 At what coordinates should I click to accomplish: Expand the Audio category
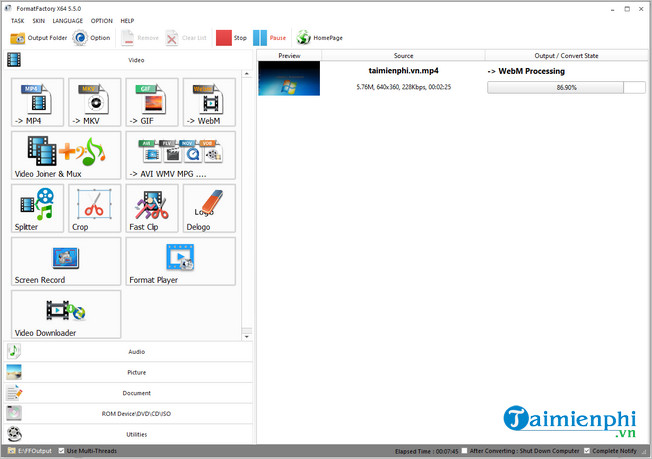[x=128, y=352]
